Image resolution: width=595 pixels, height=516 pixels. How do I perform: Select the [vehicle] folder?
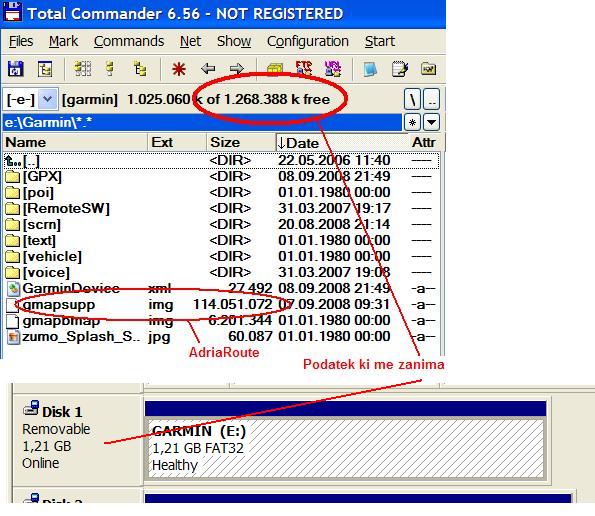[221, 256]
